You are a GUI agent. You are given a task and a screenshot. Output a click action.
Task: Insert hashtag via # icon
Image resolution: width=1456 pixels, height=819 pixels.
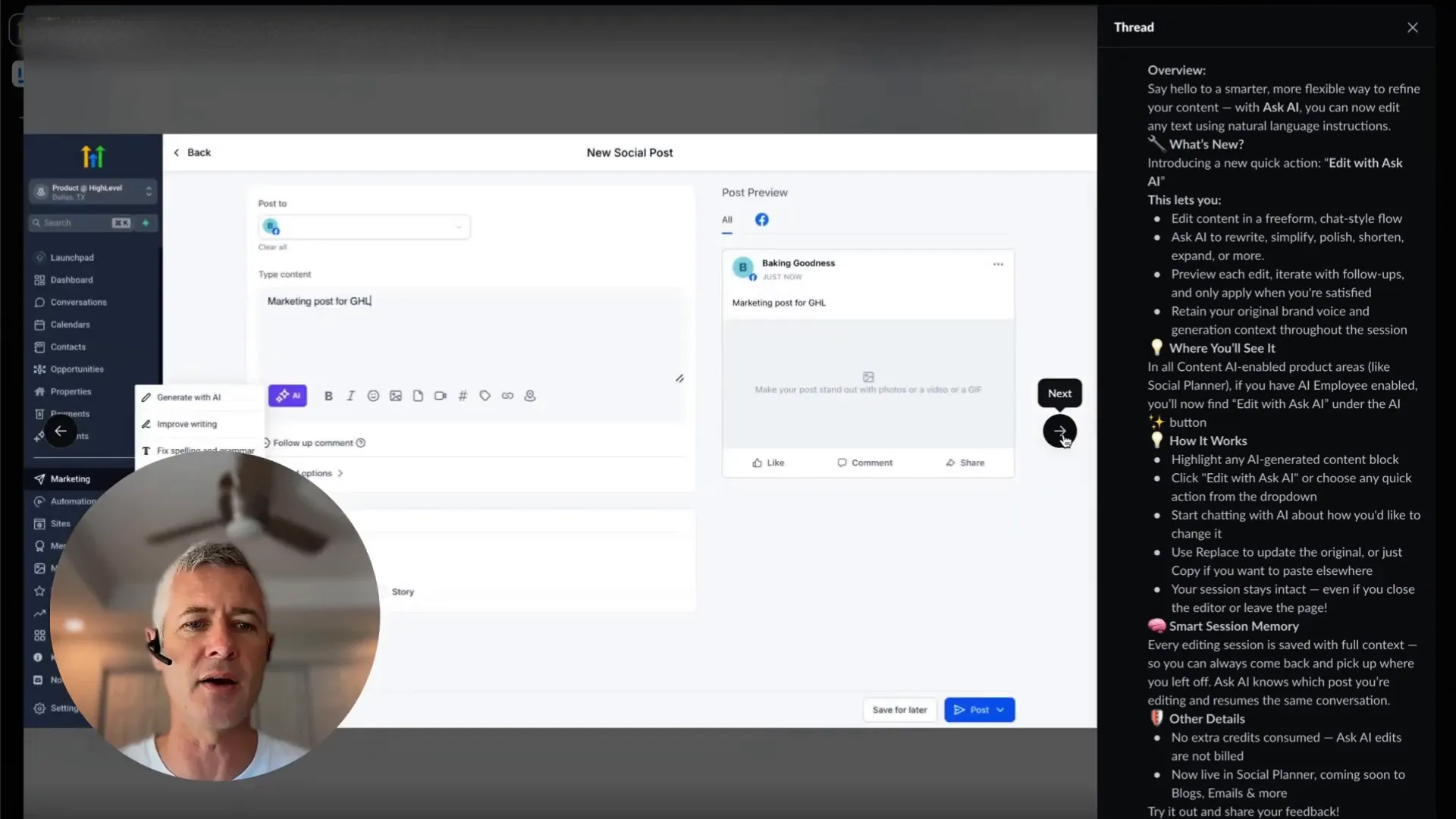pos(463,396)
